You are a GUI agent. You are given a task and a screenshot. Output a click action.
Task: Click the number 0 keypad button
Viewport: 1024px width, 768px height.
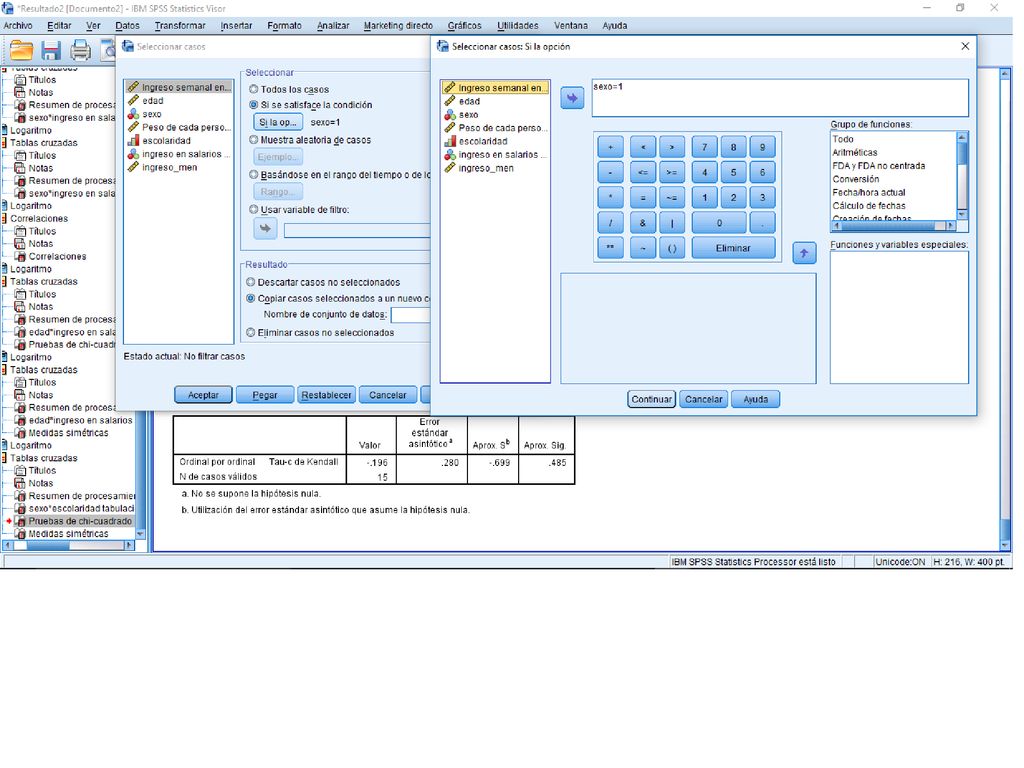719,223
